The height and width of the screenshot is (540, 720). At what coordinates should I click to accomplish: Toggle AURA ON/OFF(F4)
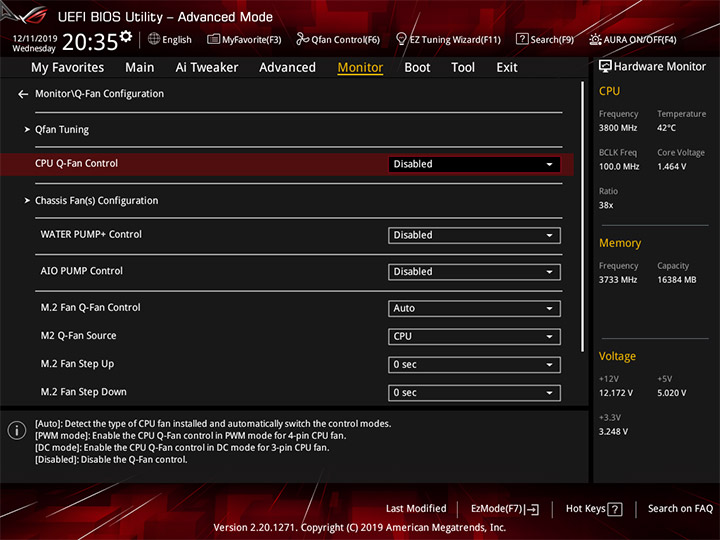point(640,40)
